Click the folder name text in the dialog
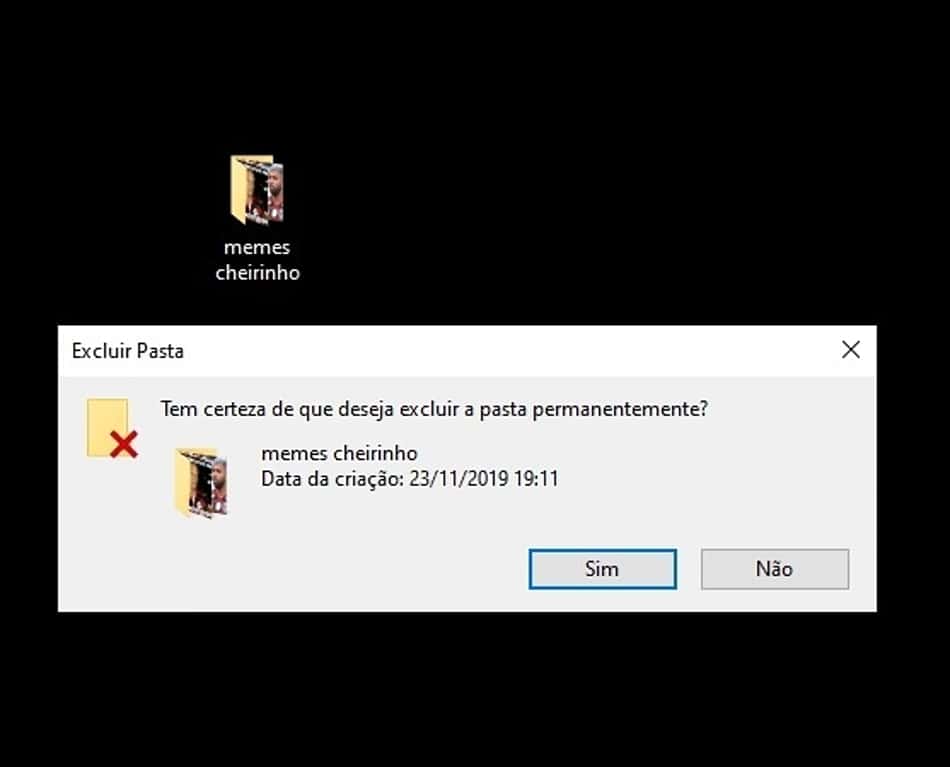 339,453
